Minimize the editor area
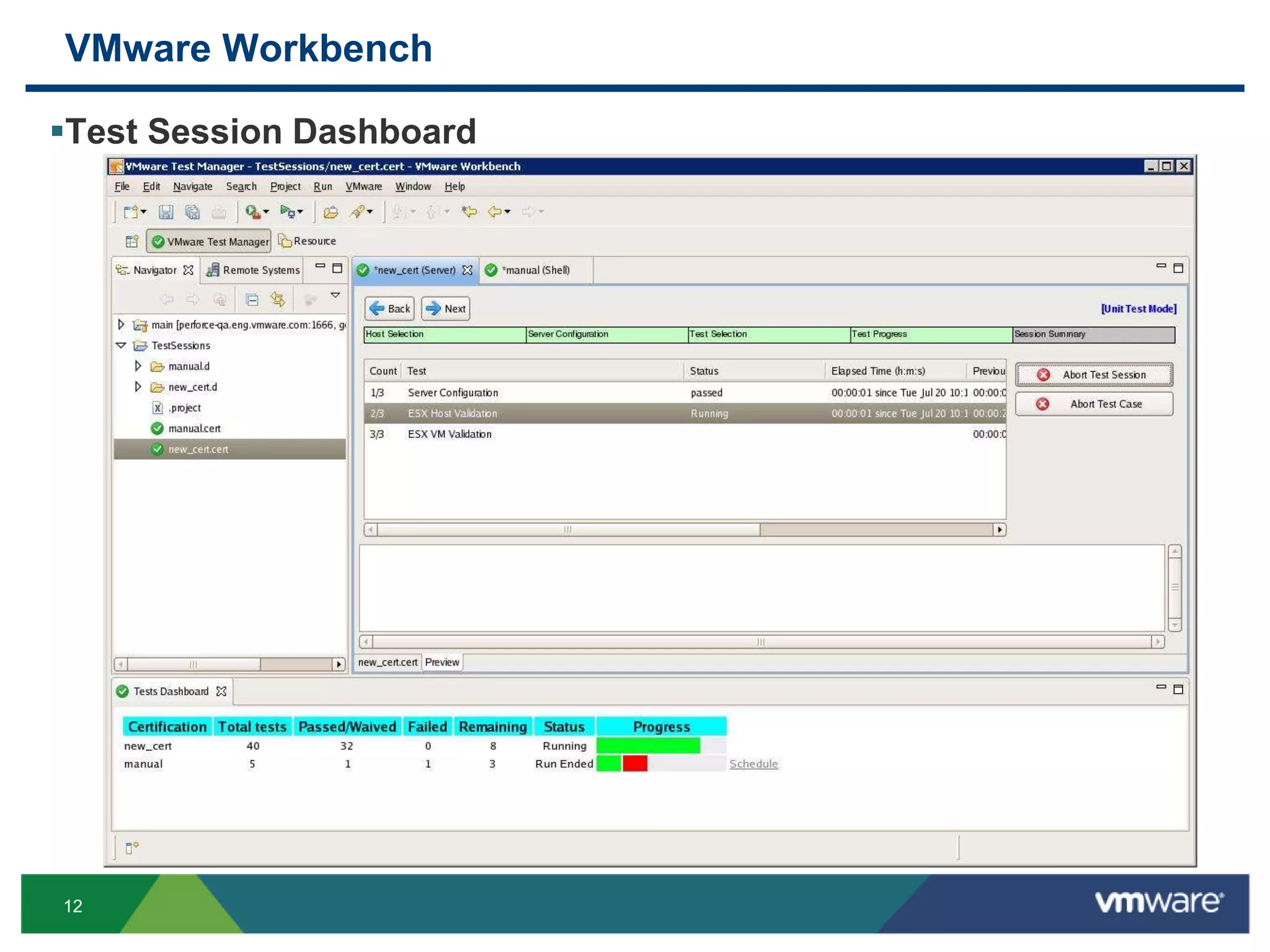 click(1161, 267)
